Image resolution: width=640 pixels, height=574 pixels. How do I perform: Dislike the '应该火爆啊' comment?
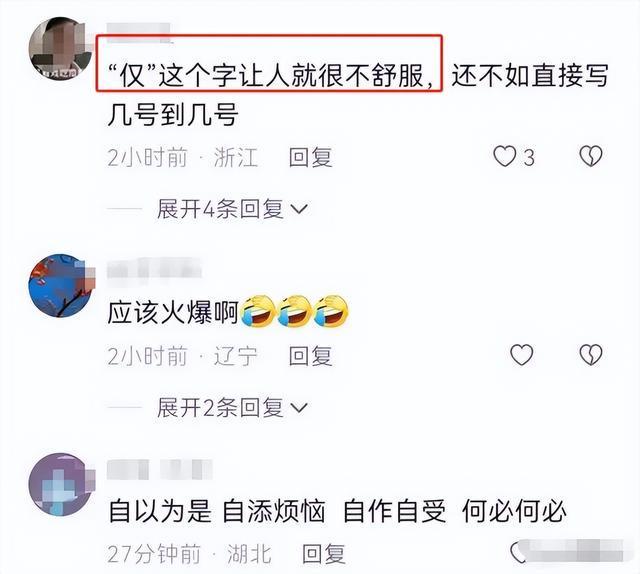[x=591, y=355]
